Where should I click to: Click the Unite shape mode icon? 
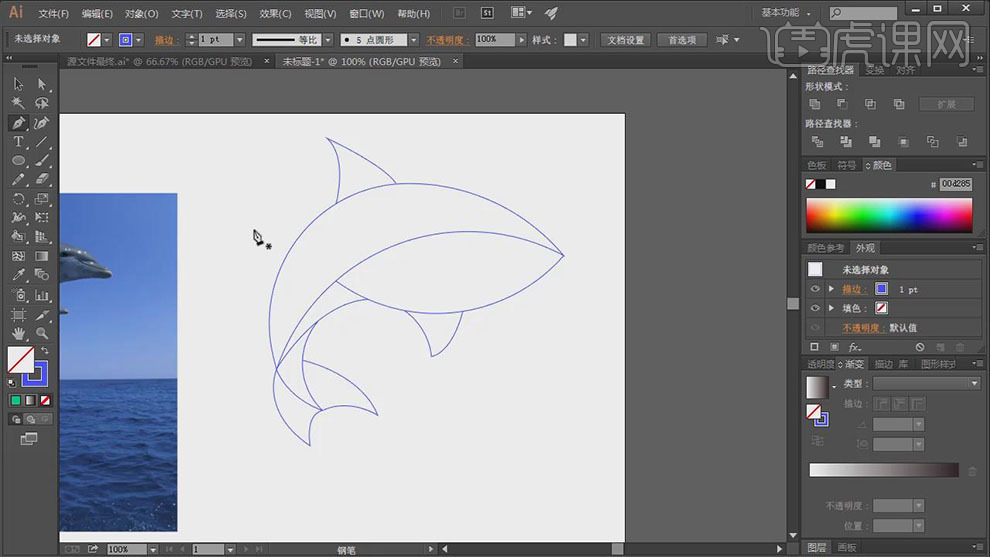815,104
